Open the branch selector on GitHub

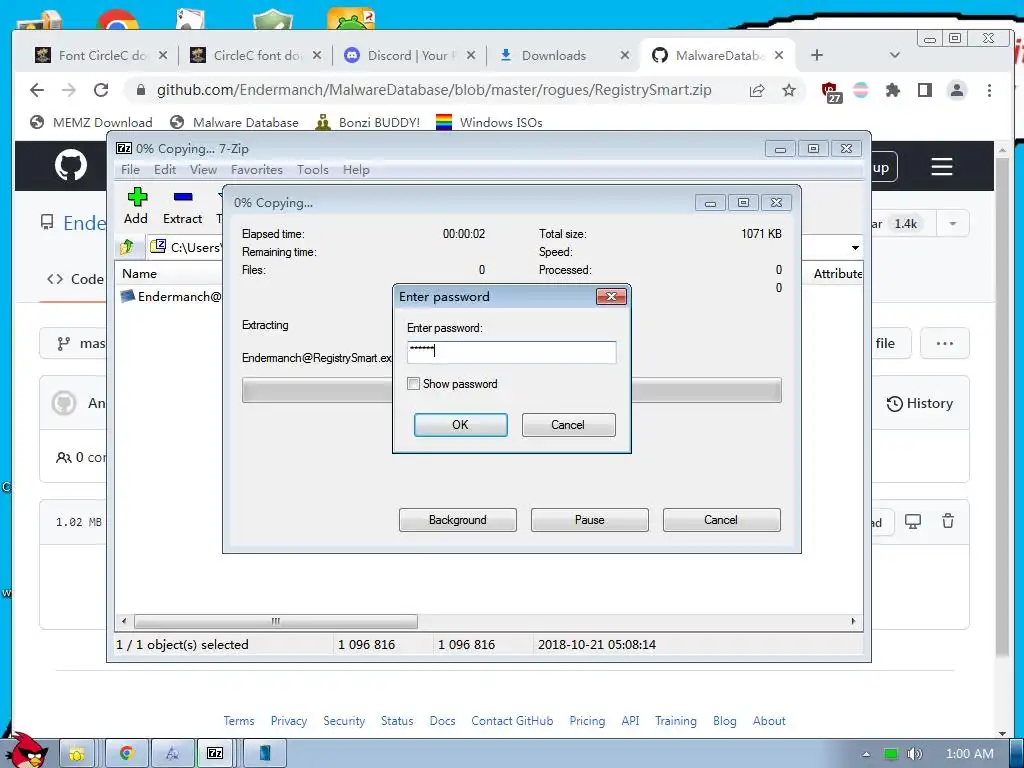73,343
